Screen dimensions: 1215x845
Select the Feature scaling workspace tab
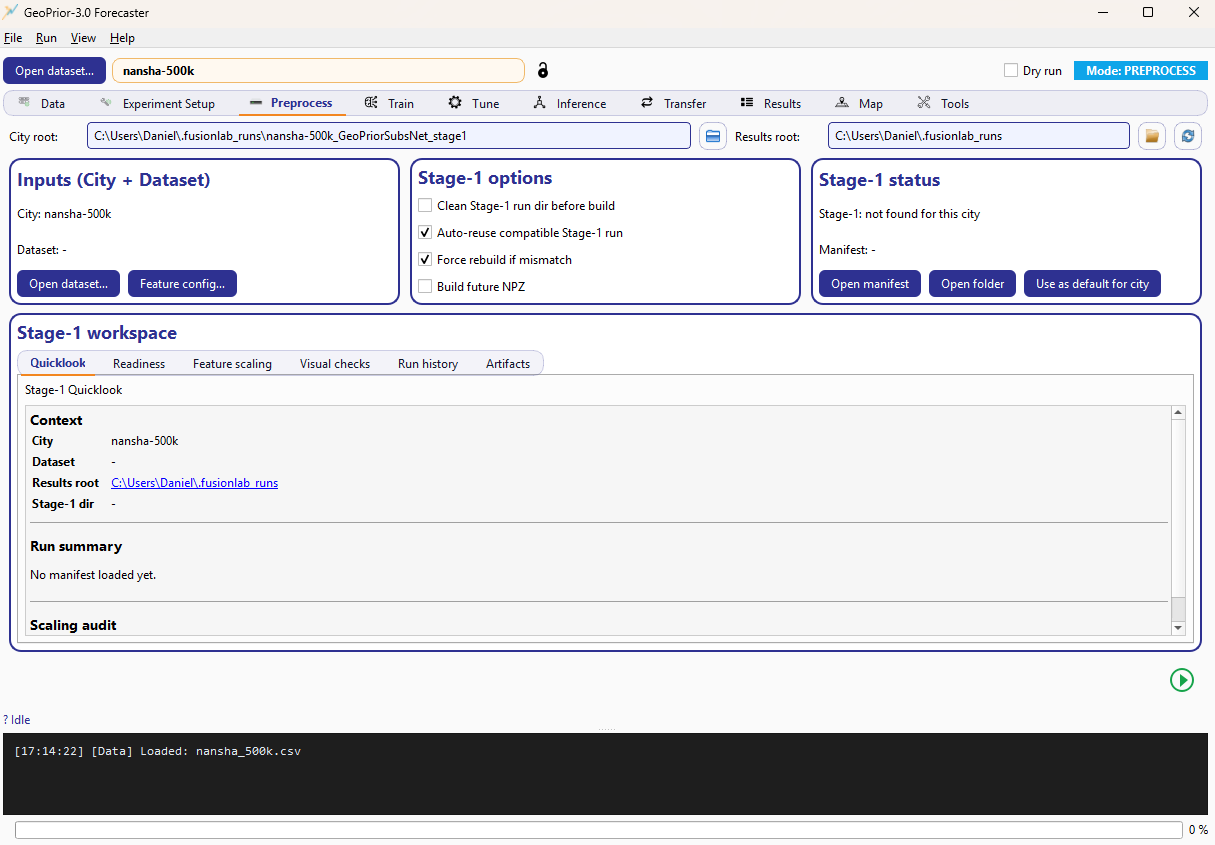click(x=232, y=364)
